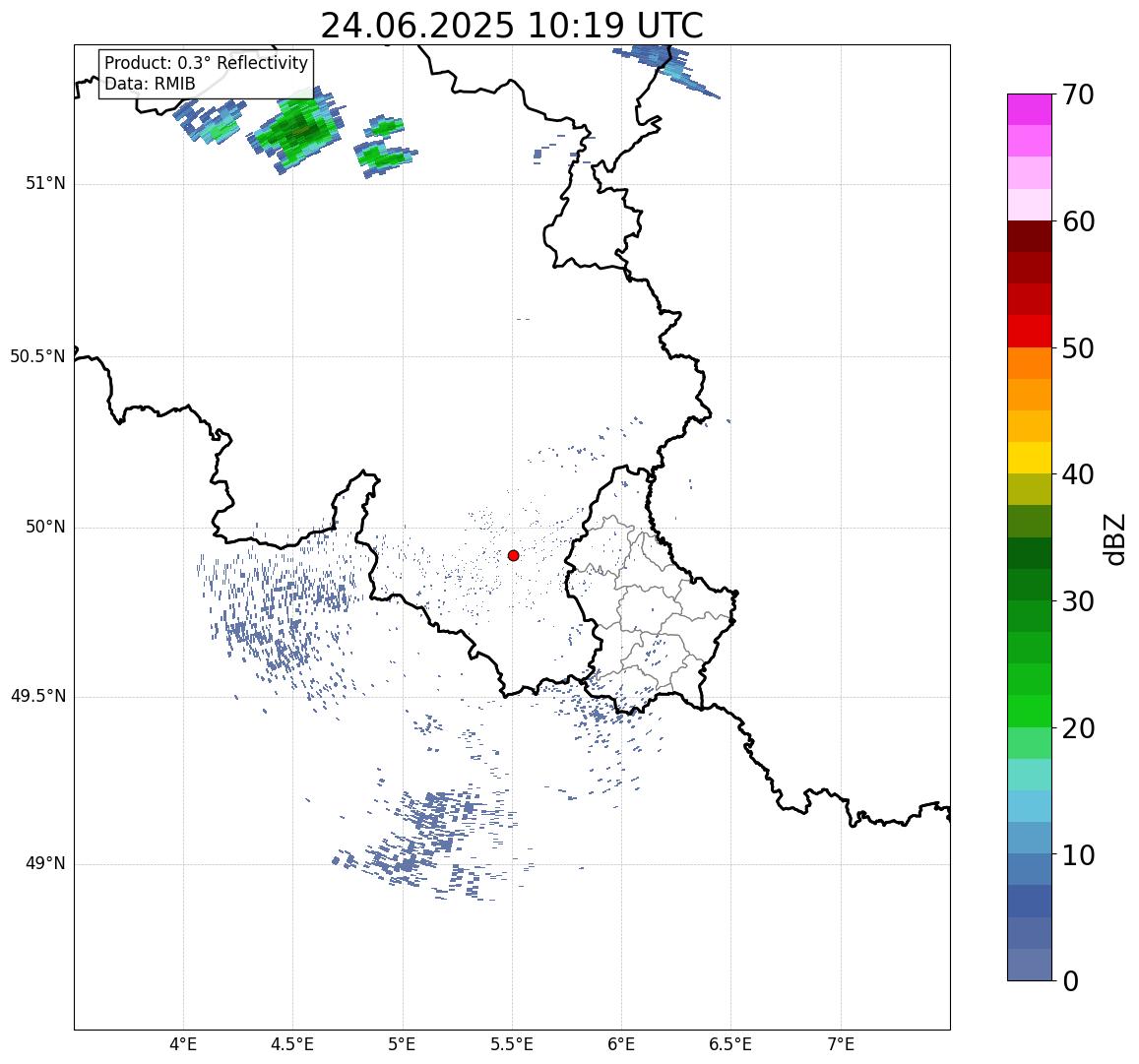Click the 20 tick label on colorbar
1139x1064 pixels.
coord(1078,727)
